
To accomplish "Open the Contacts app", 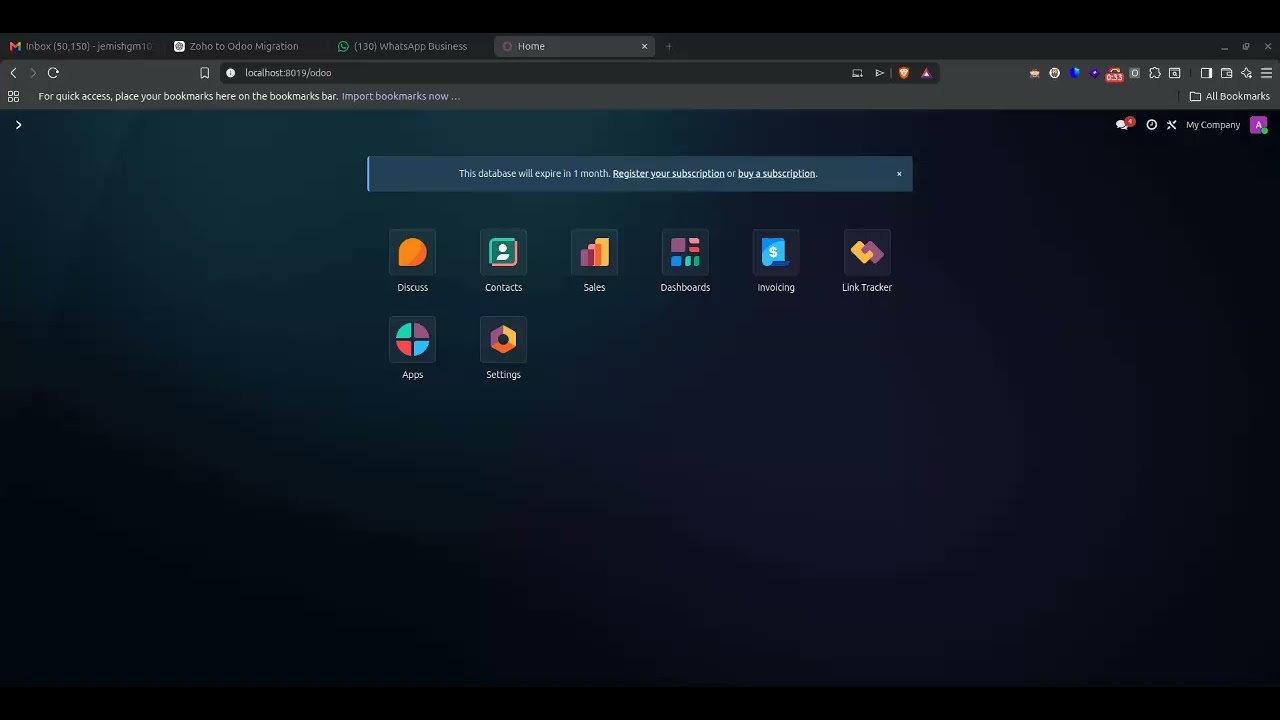I will pos(503,261).
